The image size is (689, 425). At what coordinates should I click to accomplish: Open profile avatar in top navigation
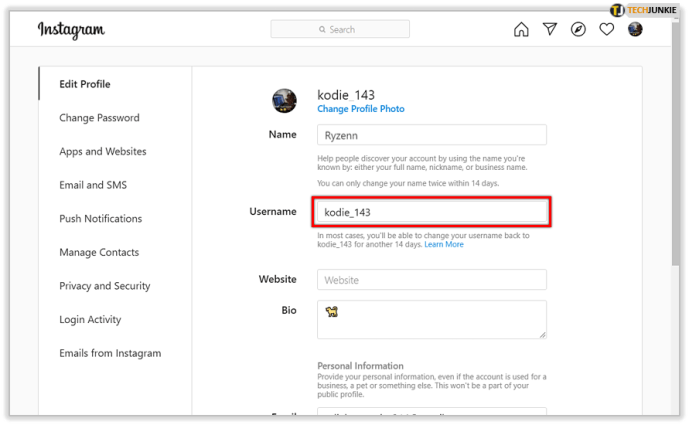coord(635,29)
